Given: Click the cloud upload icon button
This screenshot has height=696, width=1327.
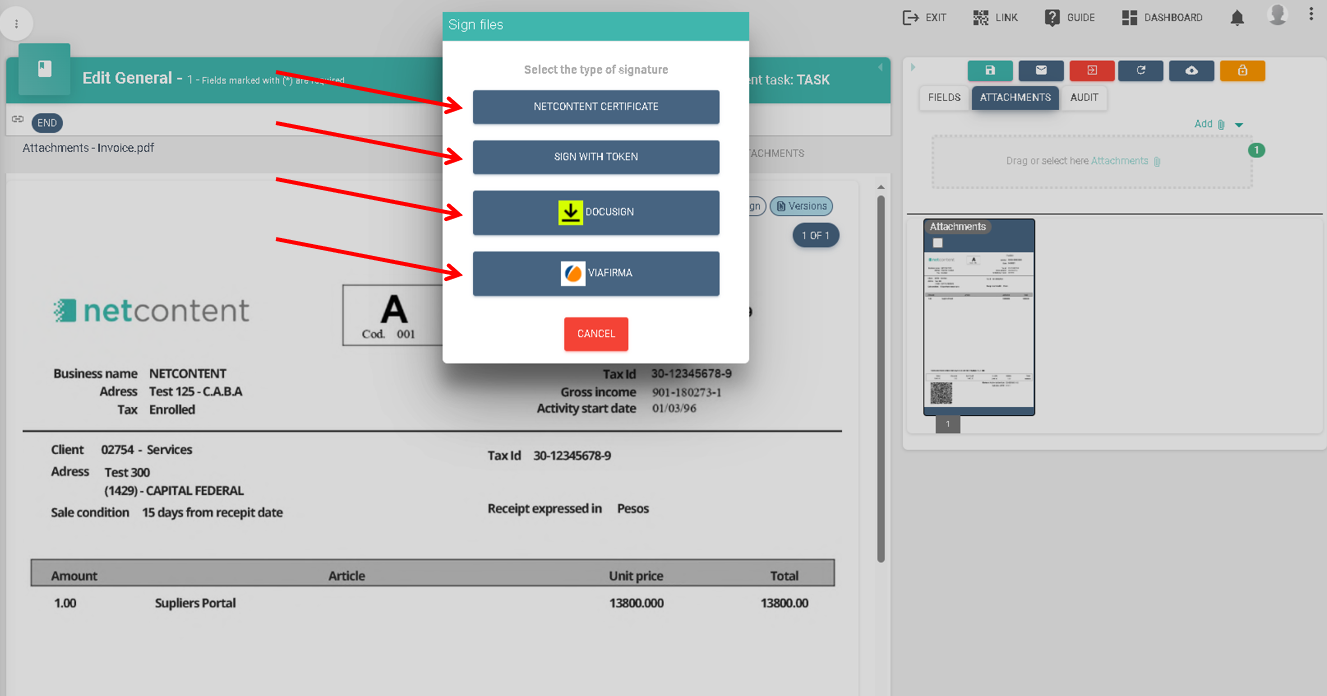Looking at the screenshot, I should click(1191, 70).
